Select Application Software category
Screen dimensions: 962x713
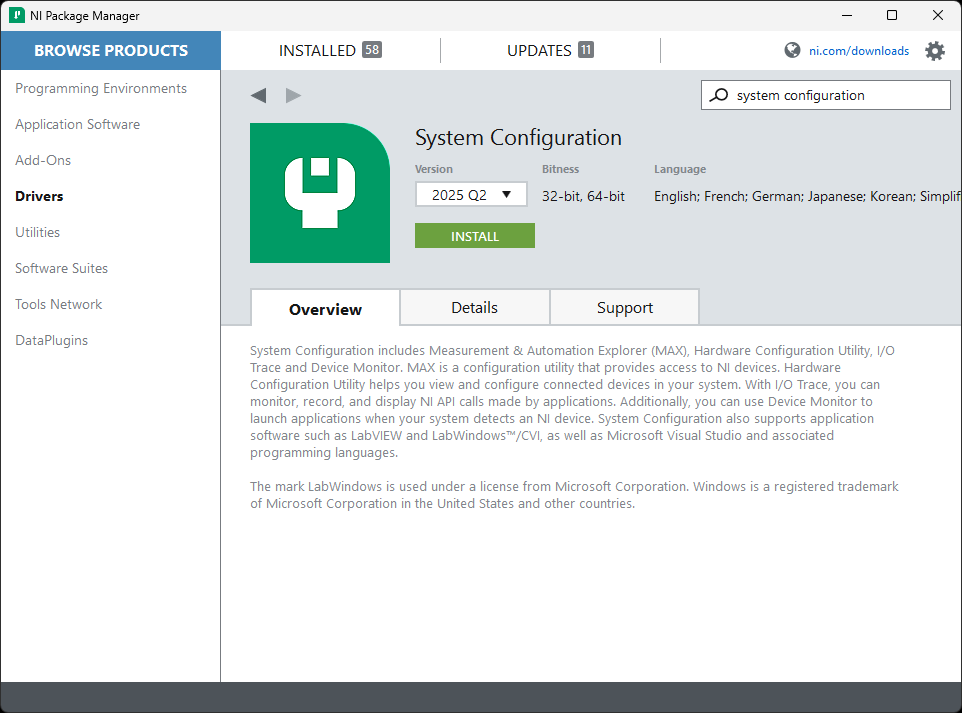point(77,125)
